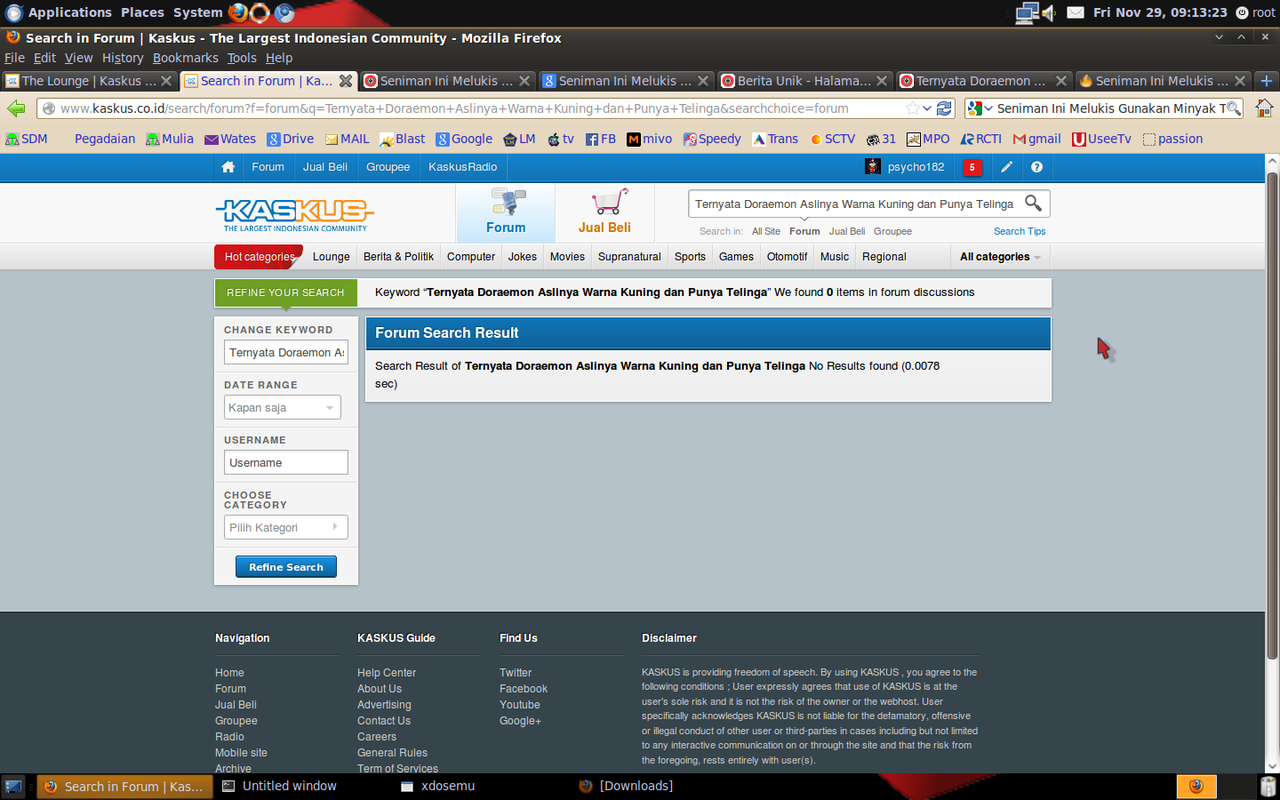Image resolution: width=1280 pixels, height=800 pixels.
Task: Click the magnifier in Kaskus search box
Action: click(x=1033, y=204)
